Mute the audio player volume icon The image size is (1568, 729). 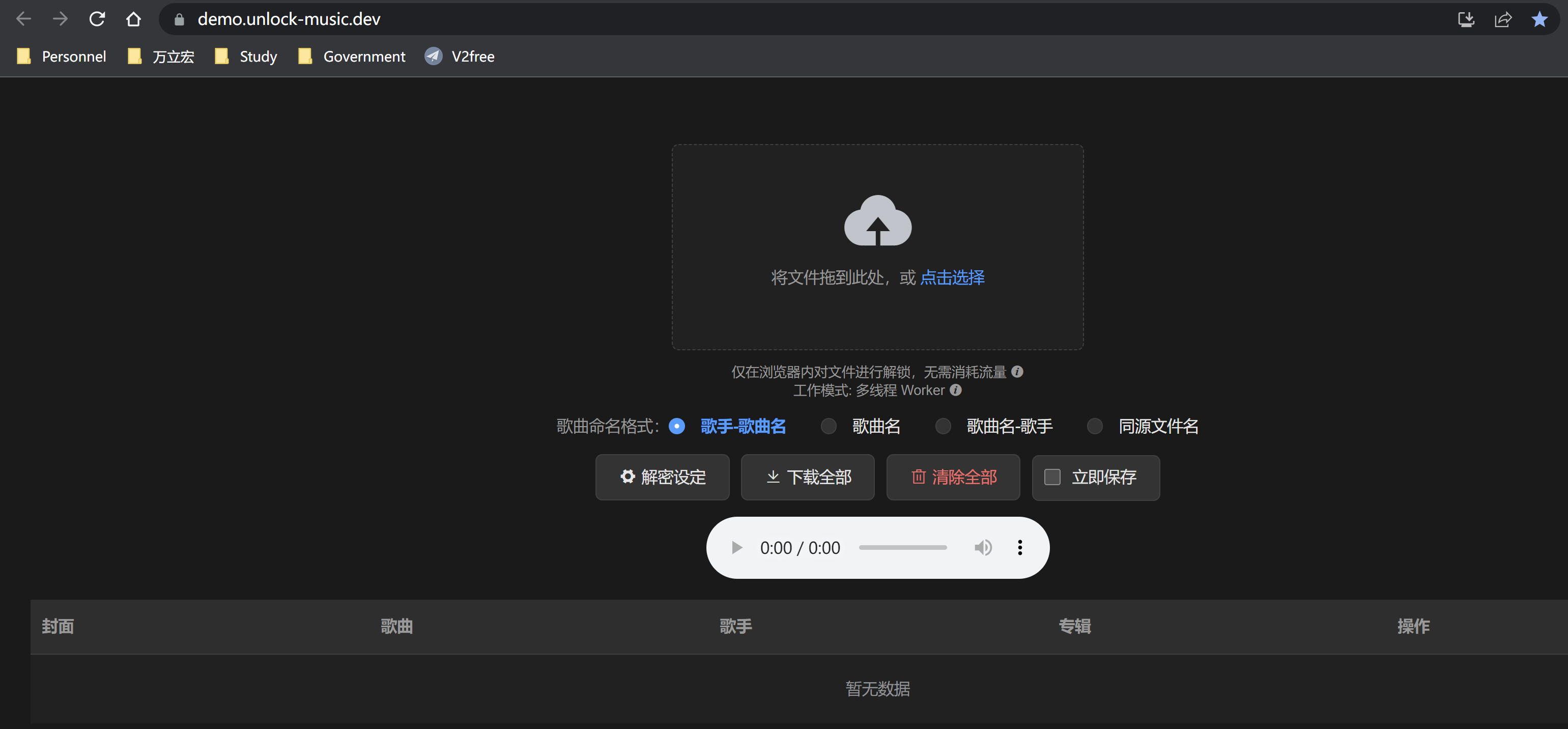click(x=982, y=547)
